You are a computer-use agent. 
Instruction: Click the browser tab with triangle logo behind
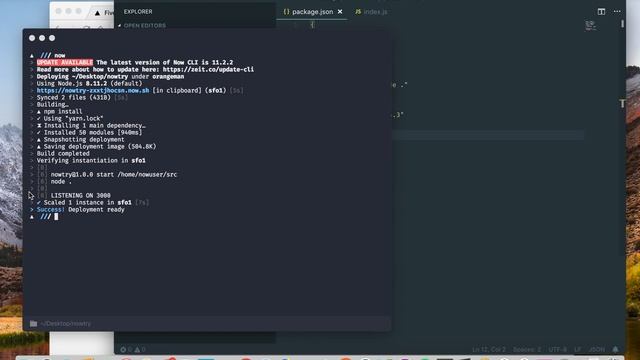pyautogui.click(x=103, y=13)
